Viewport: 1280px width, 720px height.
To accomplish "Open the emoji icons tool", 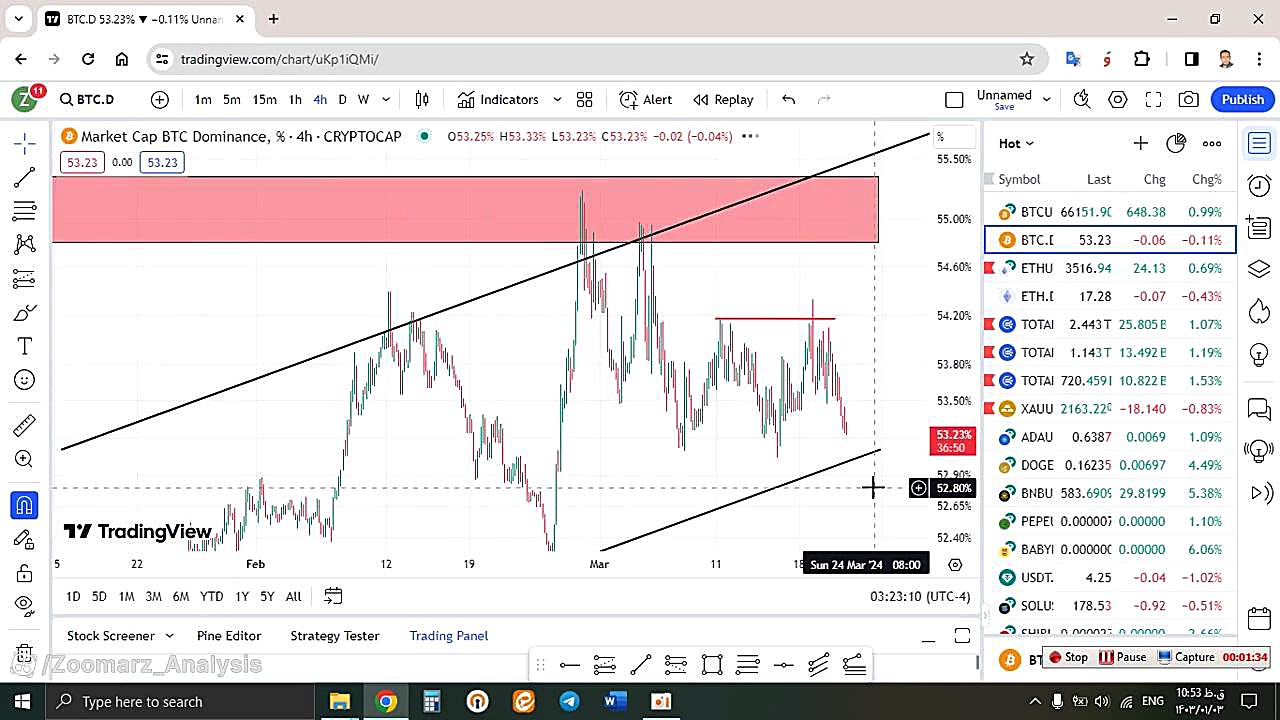I will 25,380.
